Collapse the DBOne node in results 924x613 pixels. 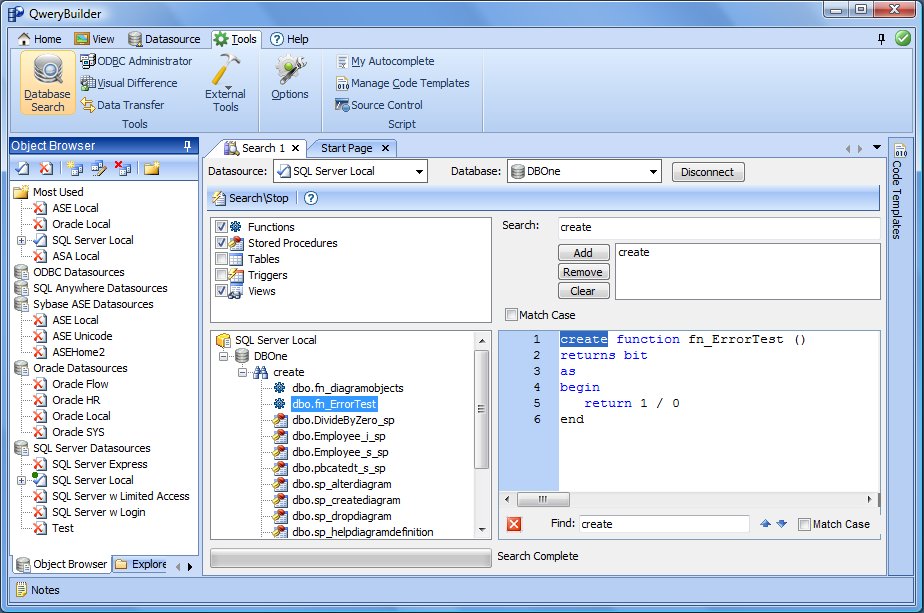[223, 356]
